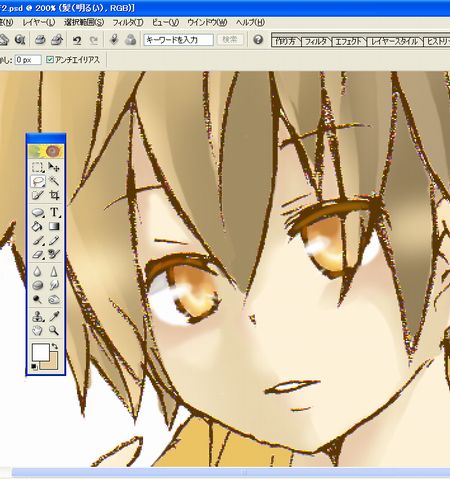Viewport: 450px width, 479px height.
Task: Select the Red Eye Brush tool
Action: pyautogui.click(x=54, y=254)
